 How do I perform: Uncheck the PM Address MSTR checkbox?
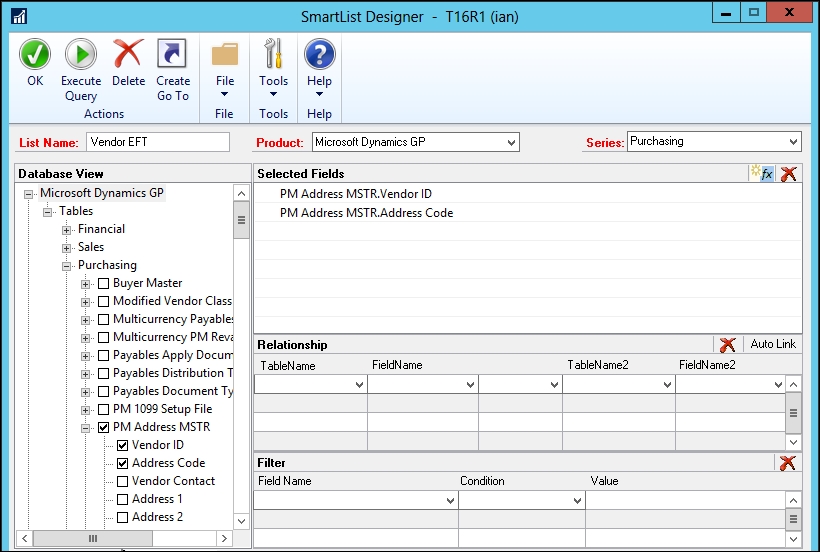pyautogui.click(x=104, y=428)
